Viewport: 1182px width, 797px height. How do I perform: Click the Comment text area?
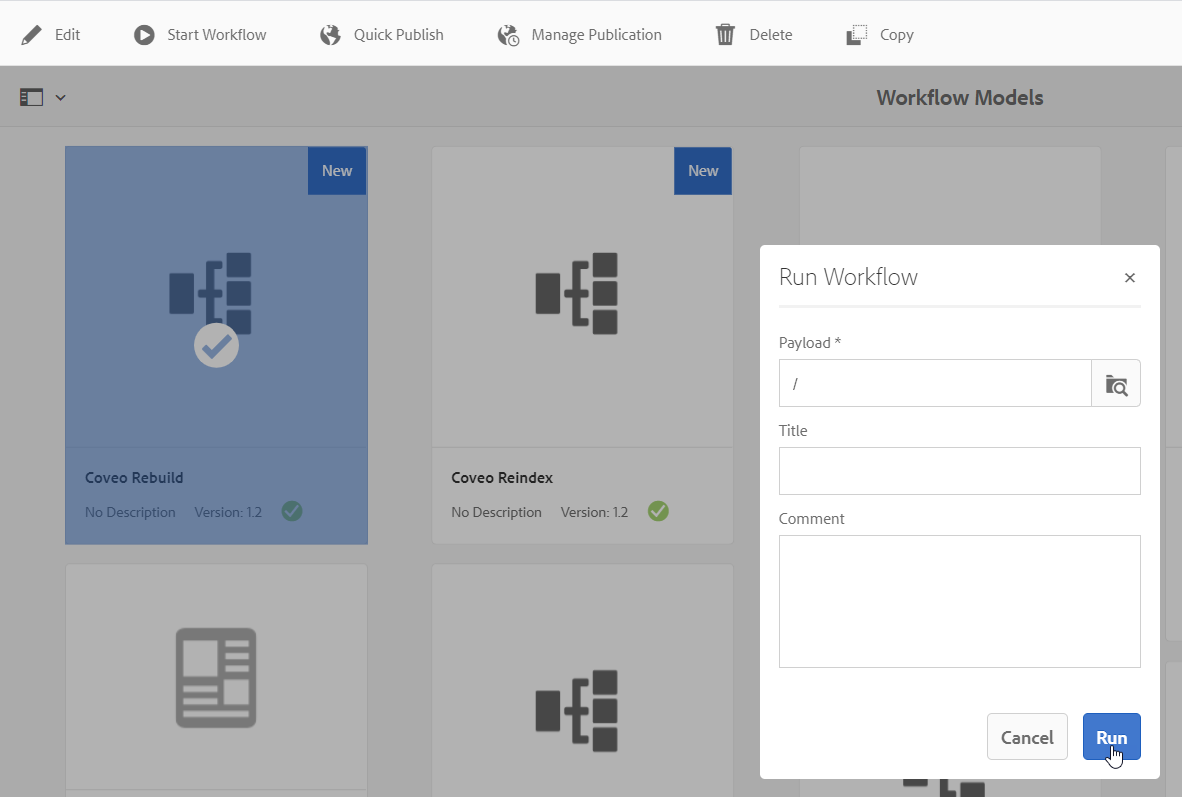pyautogui.click(x=959, y=601)
